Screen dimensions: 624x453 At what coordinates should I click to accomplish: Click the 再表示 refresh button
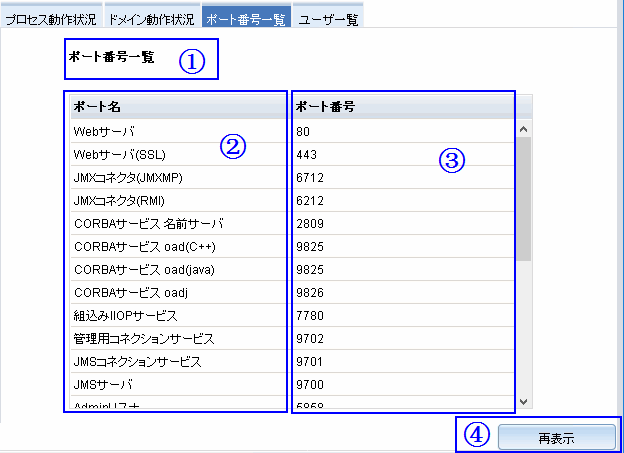coord(556,437)
